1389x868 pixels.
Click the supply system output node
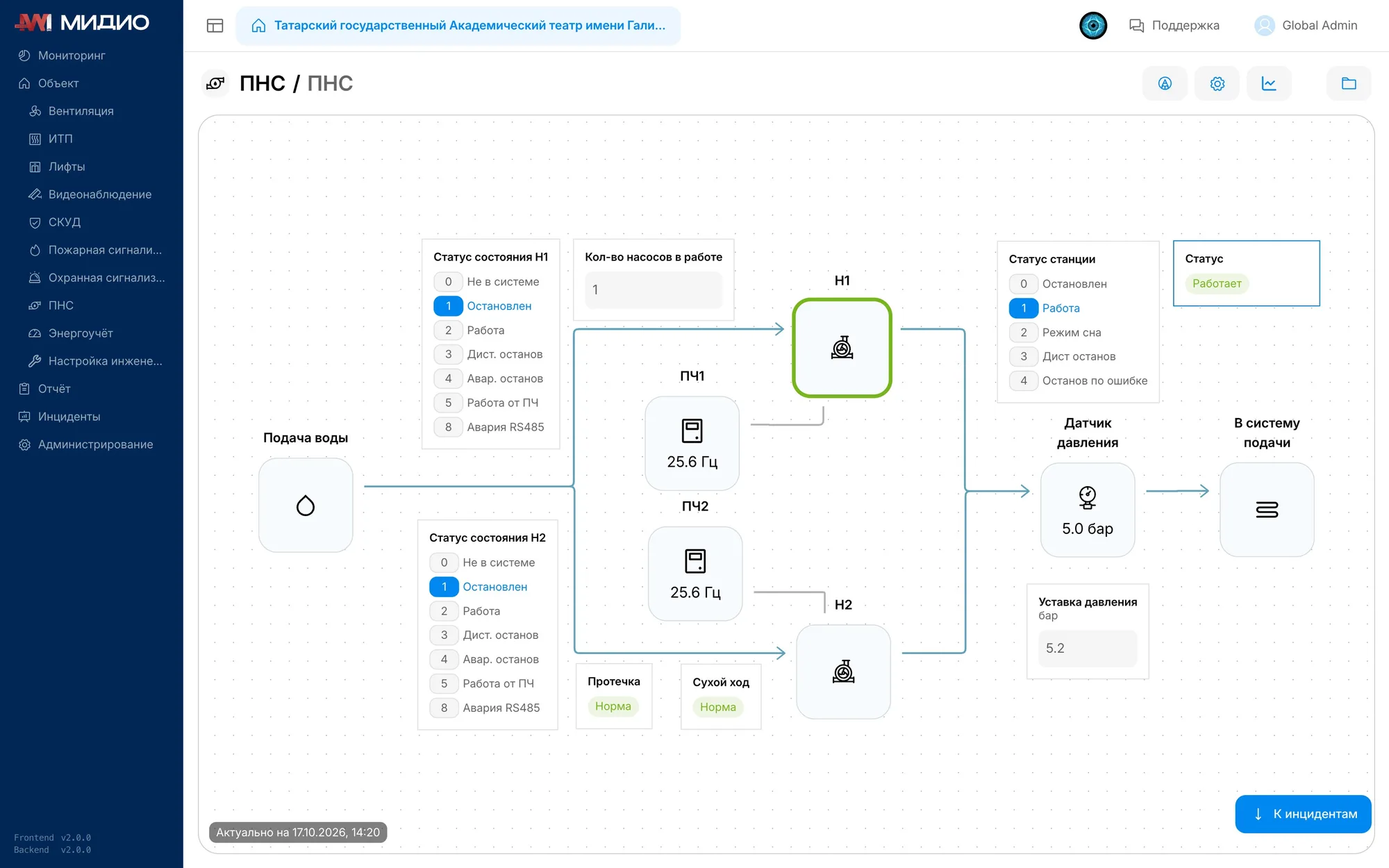tap(1267, 510)
